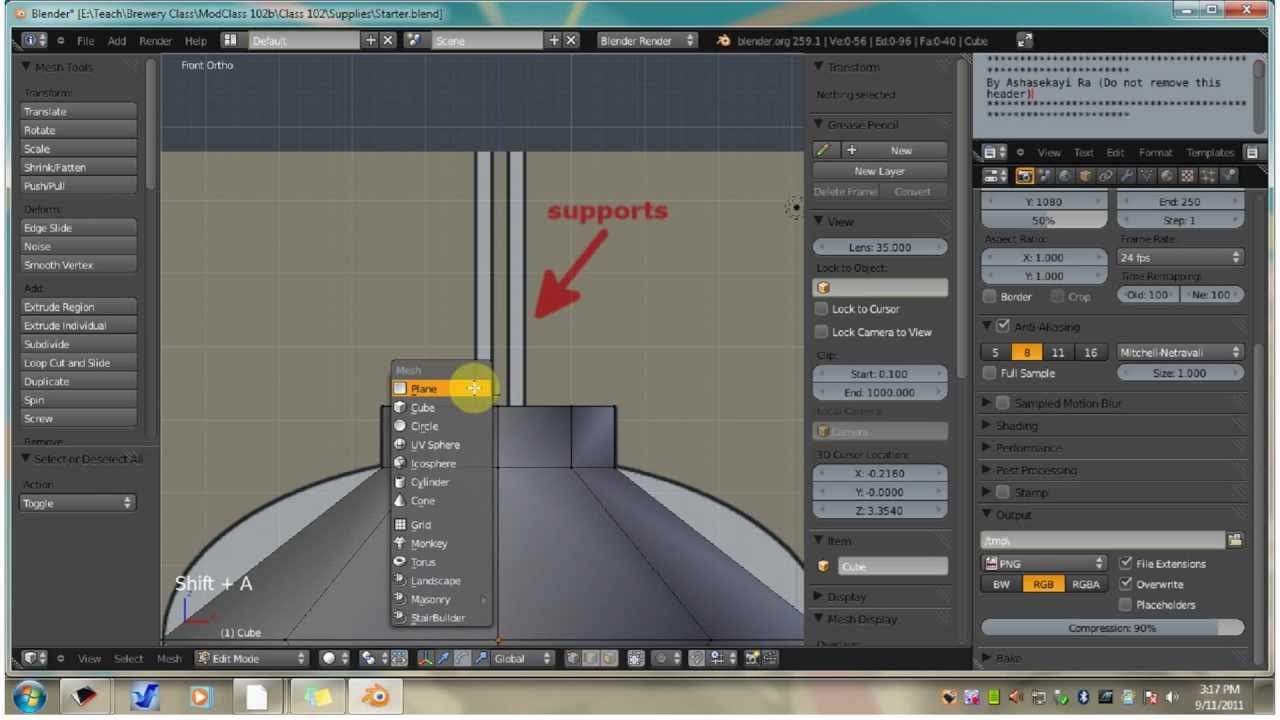1280x720 pixels.
Task: Open the Edit Mode dropdown
Action: (251, 658)
